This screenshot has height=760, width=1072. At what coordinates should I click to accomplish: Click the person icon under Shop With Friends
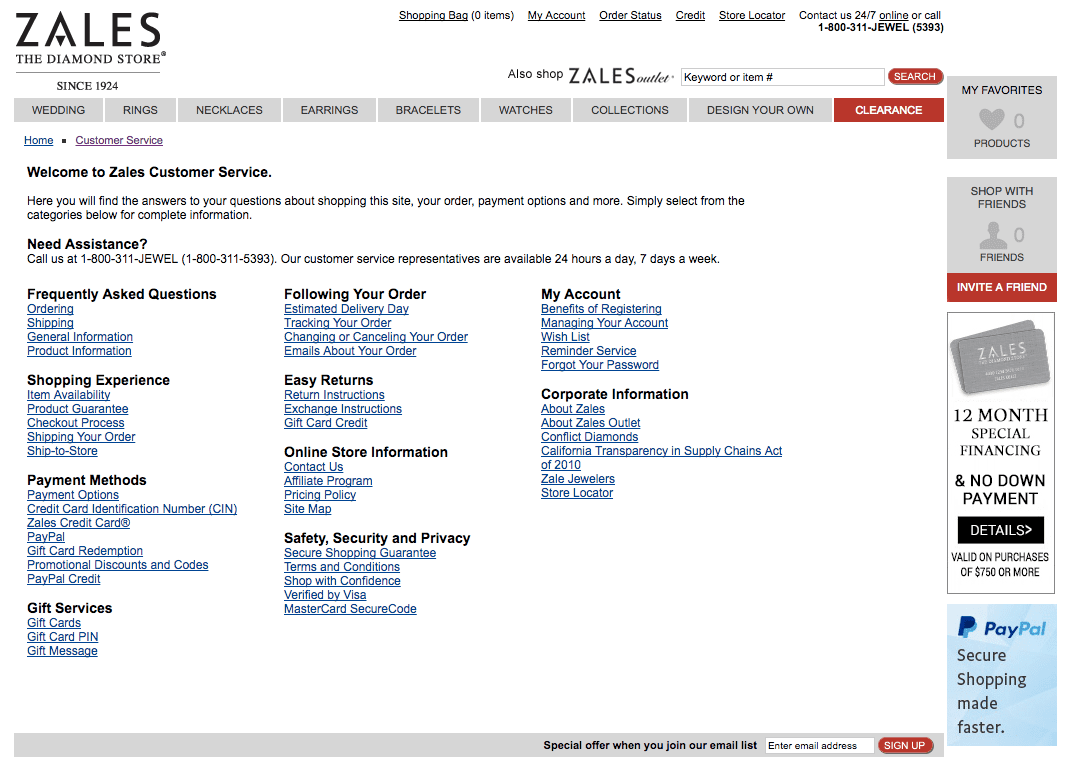[x=992, y=236]
